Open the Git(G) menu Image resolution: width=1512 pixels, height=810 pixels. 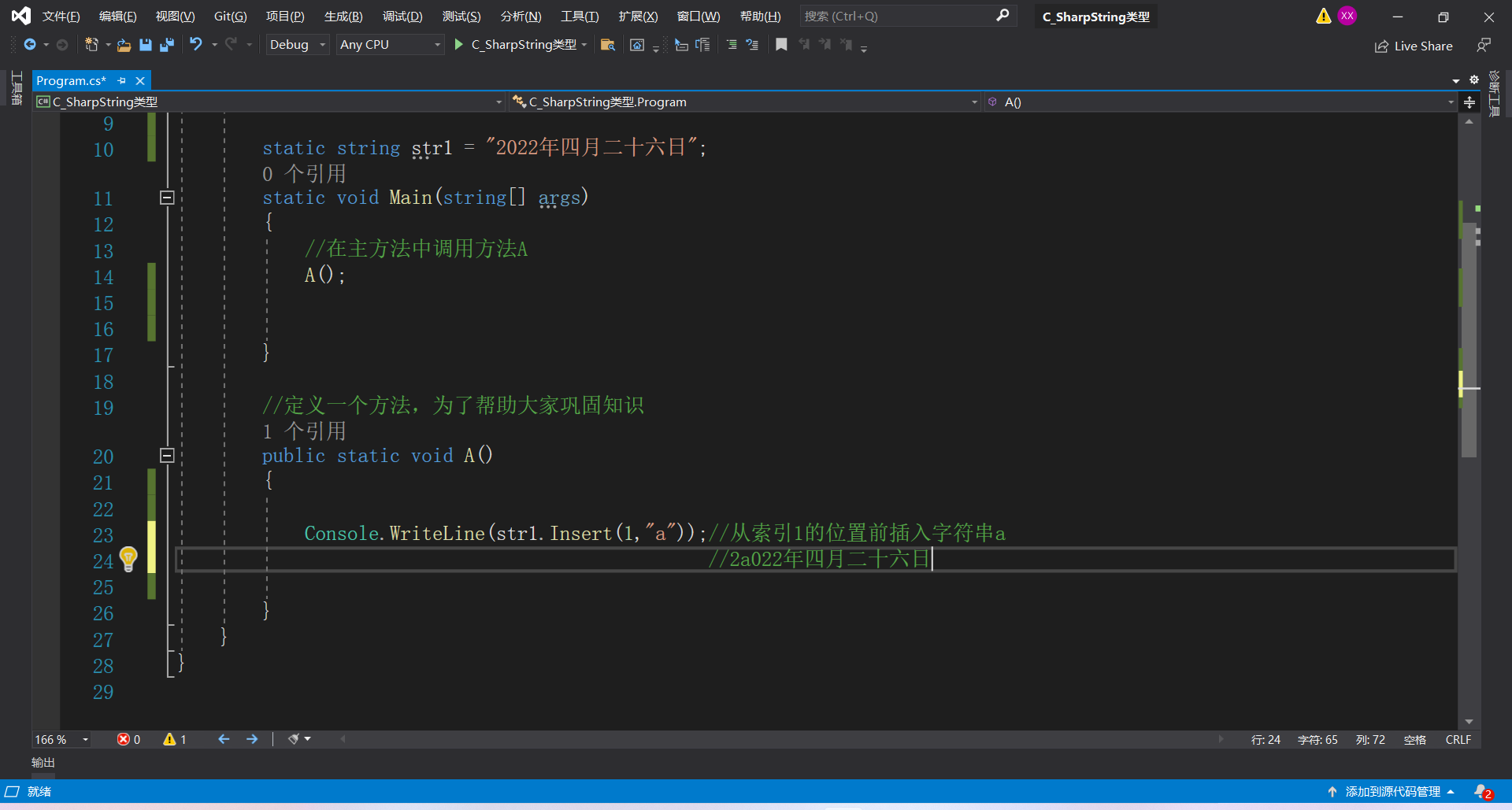(230, 17)
